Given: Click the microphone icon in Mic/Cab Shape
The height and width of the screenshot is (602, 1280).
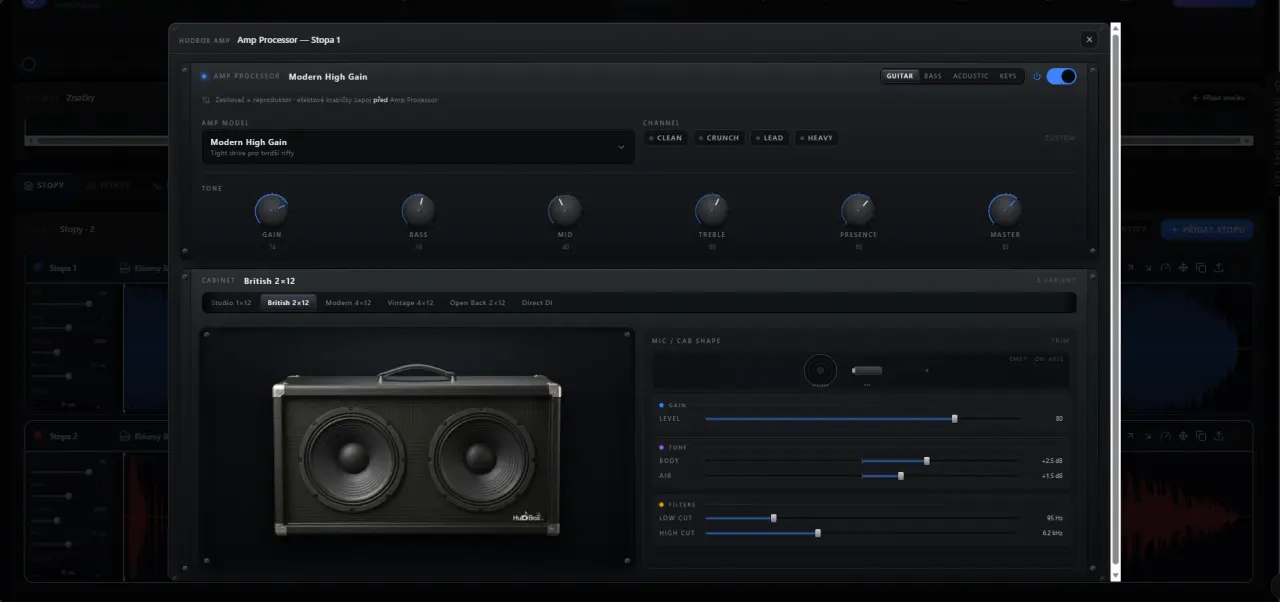Looking at the screenshot, I should (867, 370).
